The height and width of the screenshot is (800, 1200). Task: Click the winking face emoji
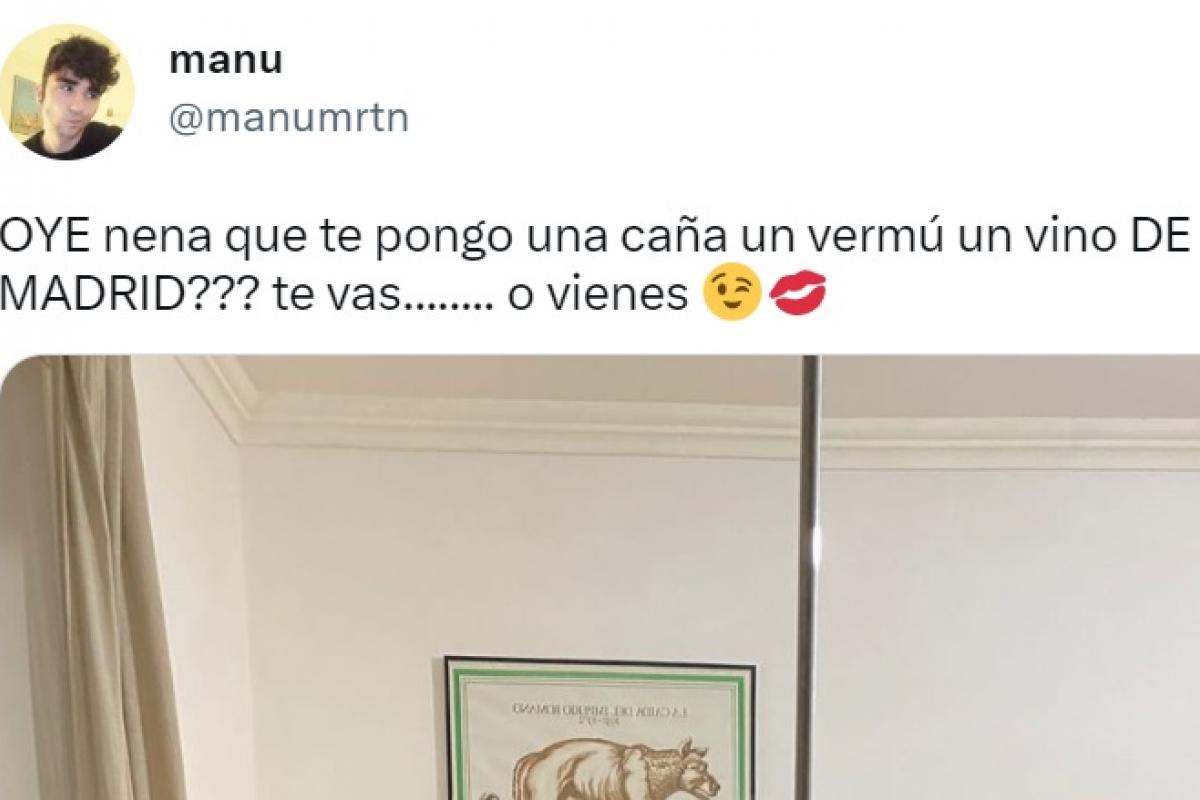point(733,295)
